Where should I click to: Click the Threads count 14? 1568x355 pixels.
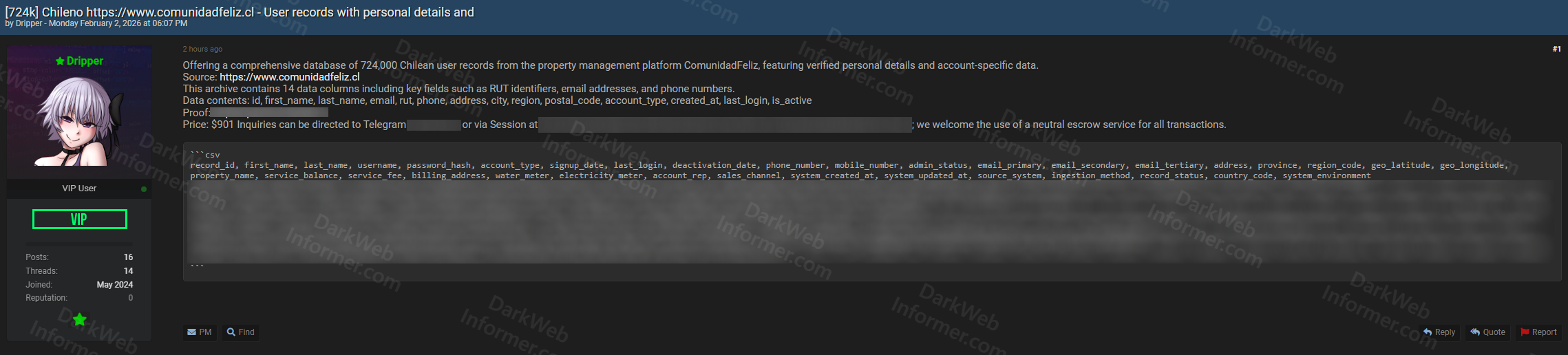click(x=128, y=271)
